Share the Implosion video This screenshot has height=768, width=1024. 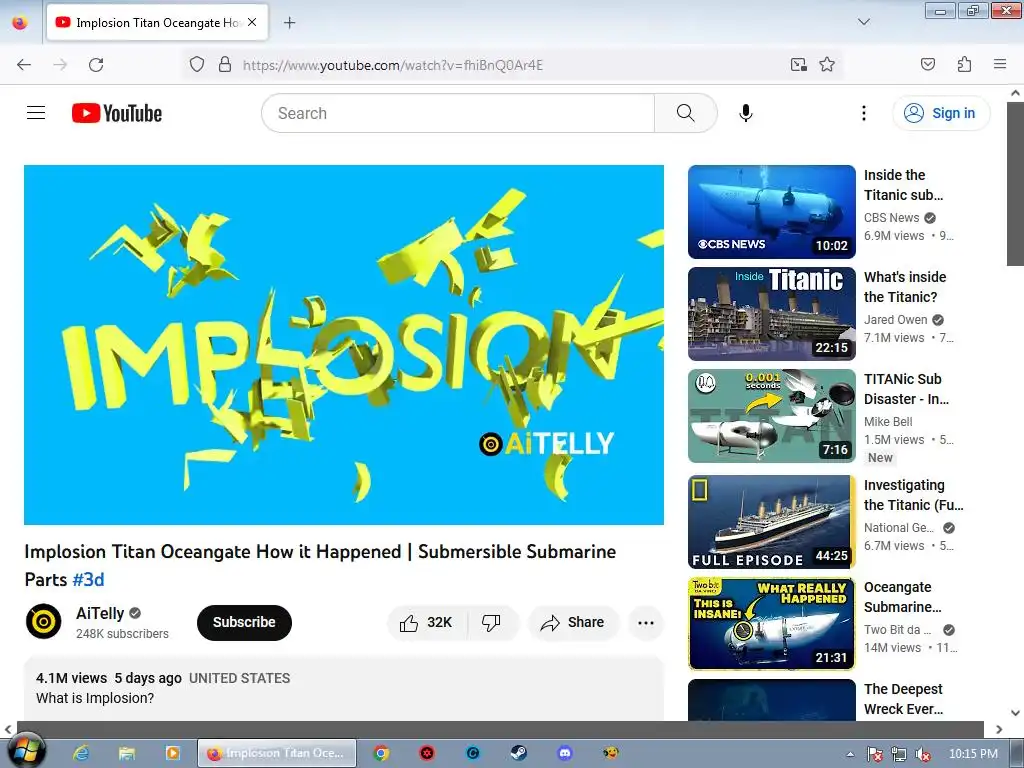[573, 622]
